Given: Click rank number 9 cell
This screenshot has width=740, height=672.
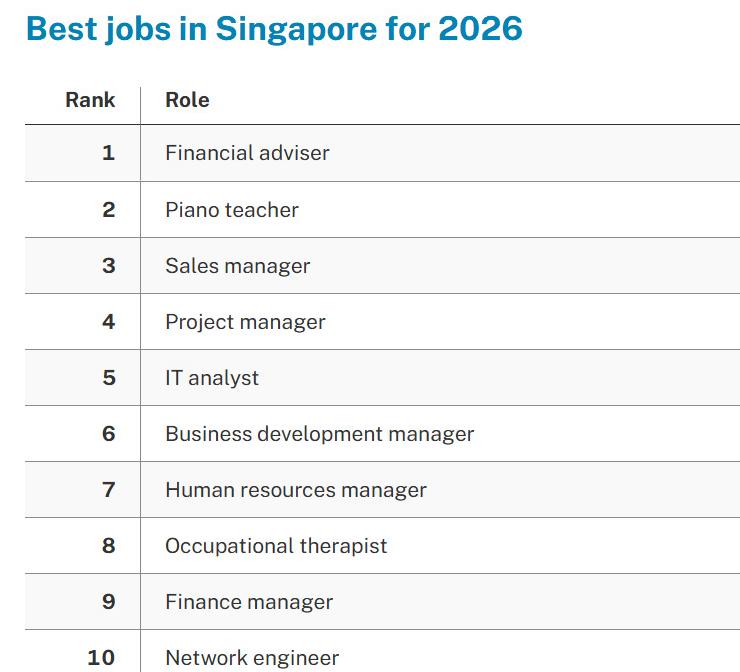Looking at the screenshot, I should [108, 602].
